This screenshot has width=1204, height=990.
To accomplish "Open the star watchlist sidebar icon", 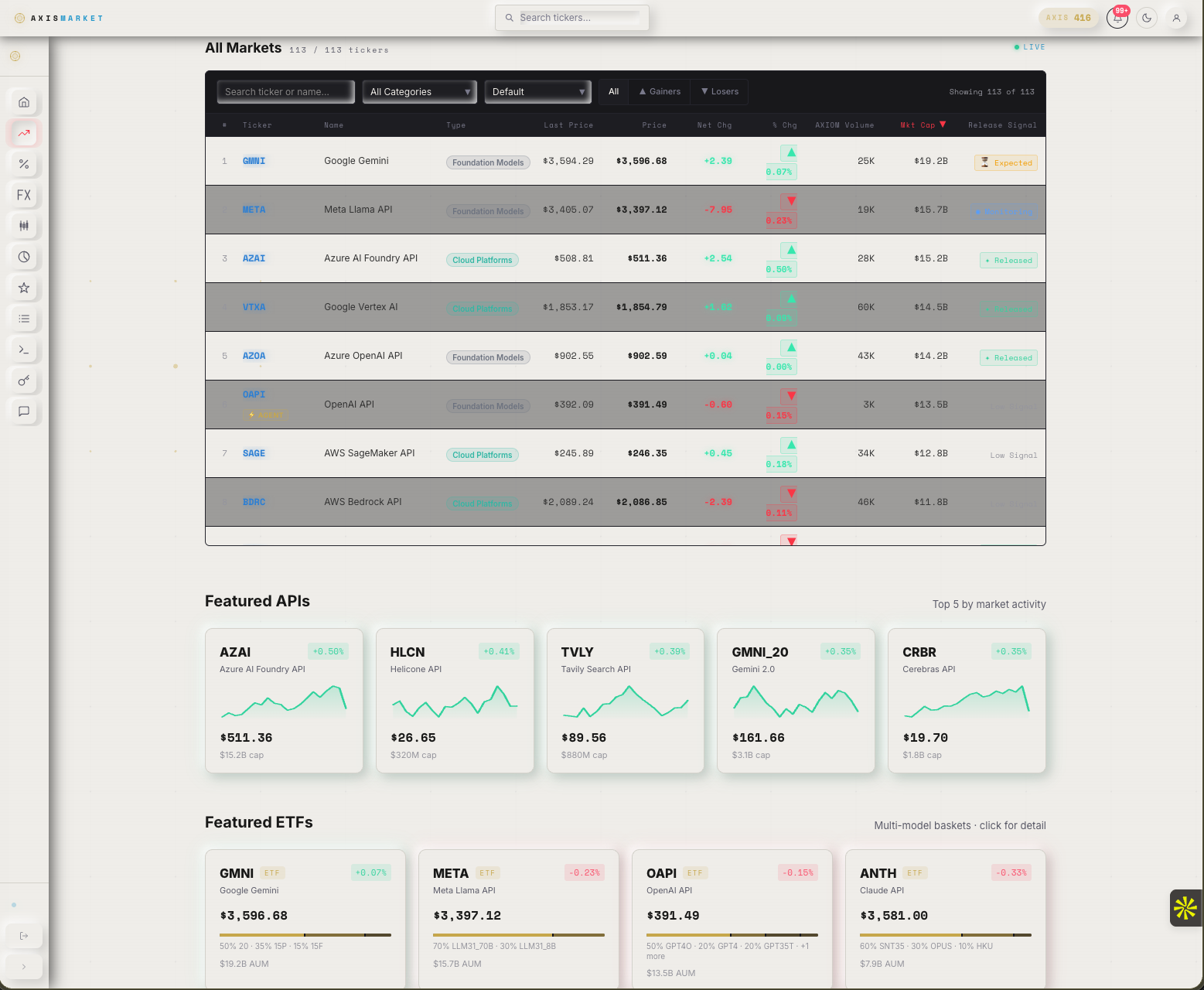I will click(24, 288).
